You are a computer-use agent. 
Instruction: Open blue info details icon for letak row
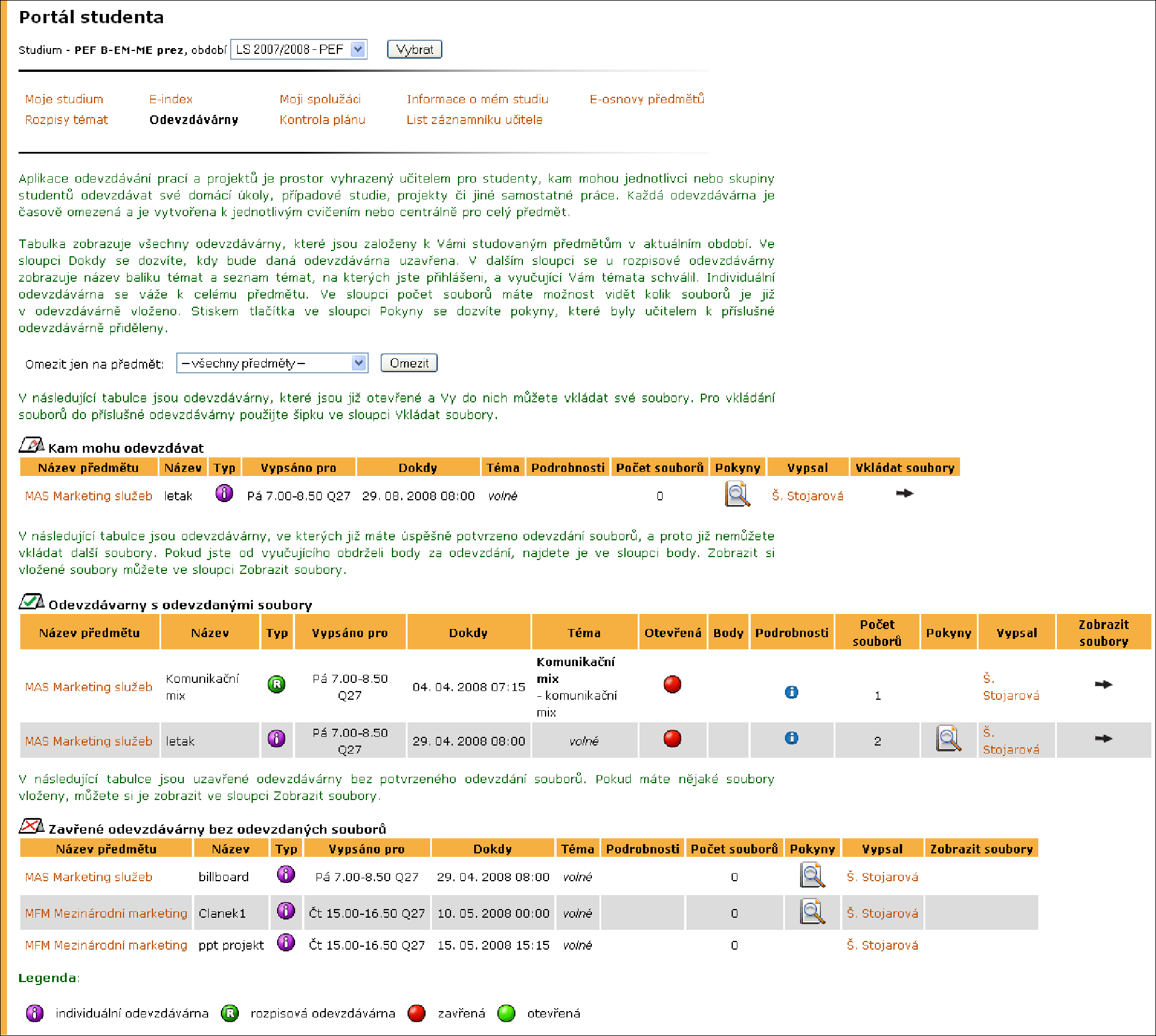791,738
